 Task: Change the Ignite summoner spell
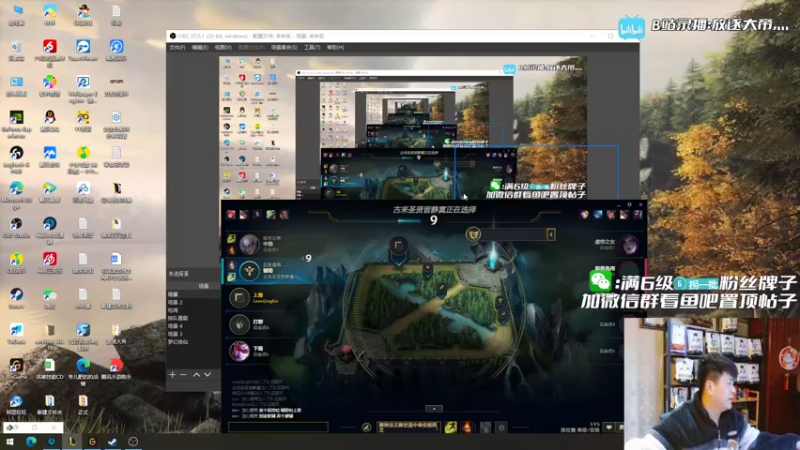click(467, 427)
